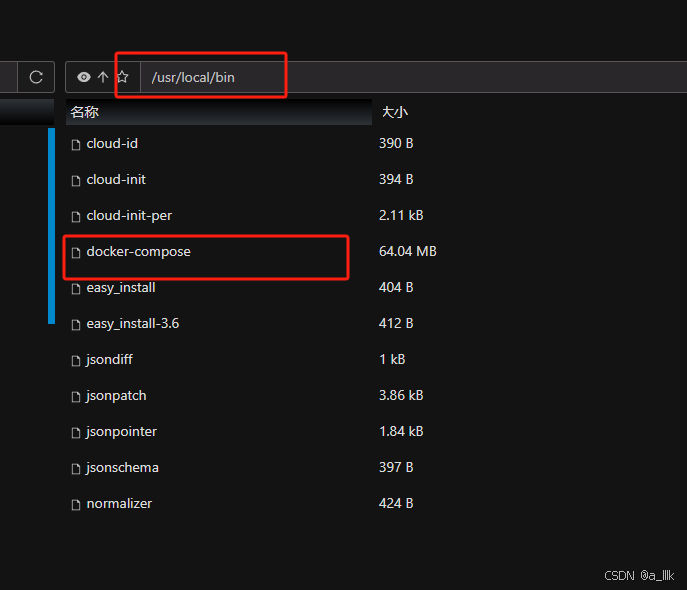Toggle hidden files eye icon
Screen dimensions: 687x590
point(84,77)
